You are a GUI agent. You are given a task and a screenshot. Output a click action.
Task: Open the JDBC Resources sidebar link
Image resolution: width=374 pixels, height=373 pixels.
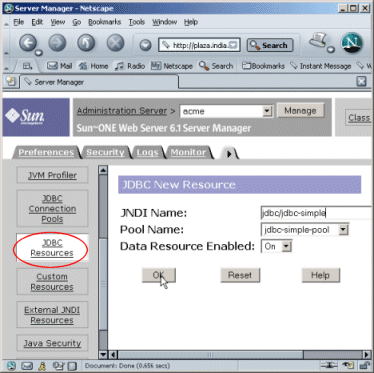point(52,248)
